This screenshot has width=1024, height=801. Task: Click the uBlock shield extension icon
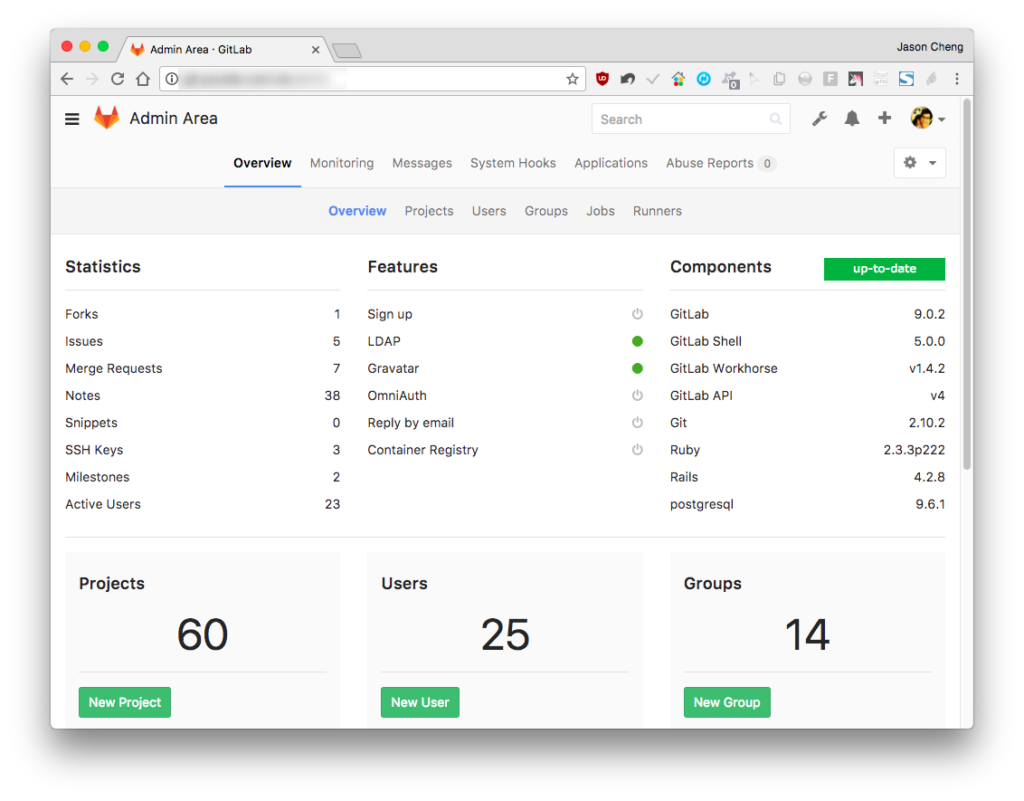tap(602, 79)
